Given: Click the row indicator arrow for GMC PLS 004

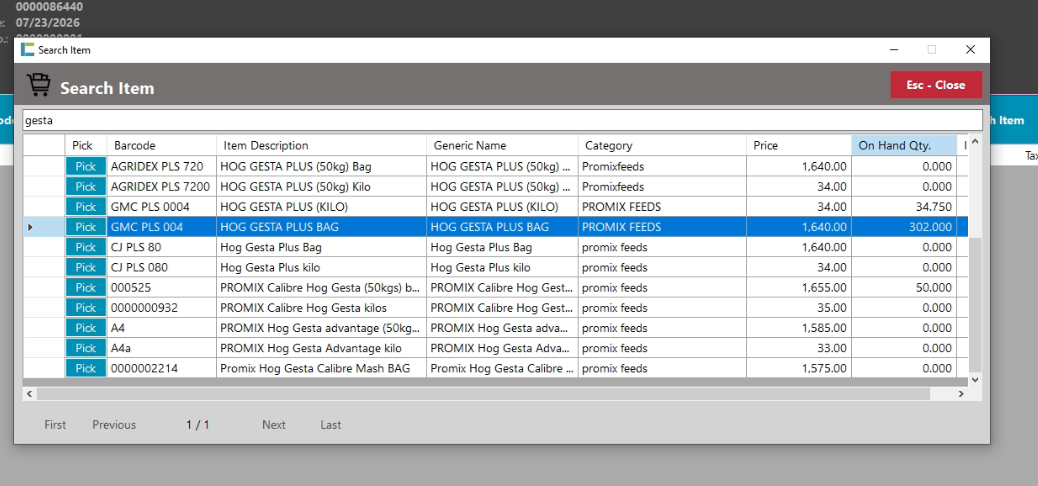Looking at the screenshot, I should tap(29, 227).
